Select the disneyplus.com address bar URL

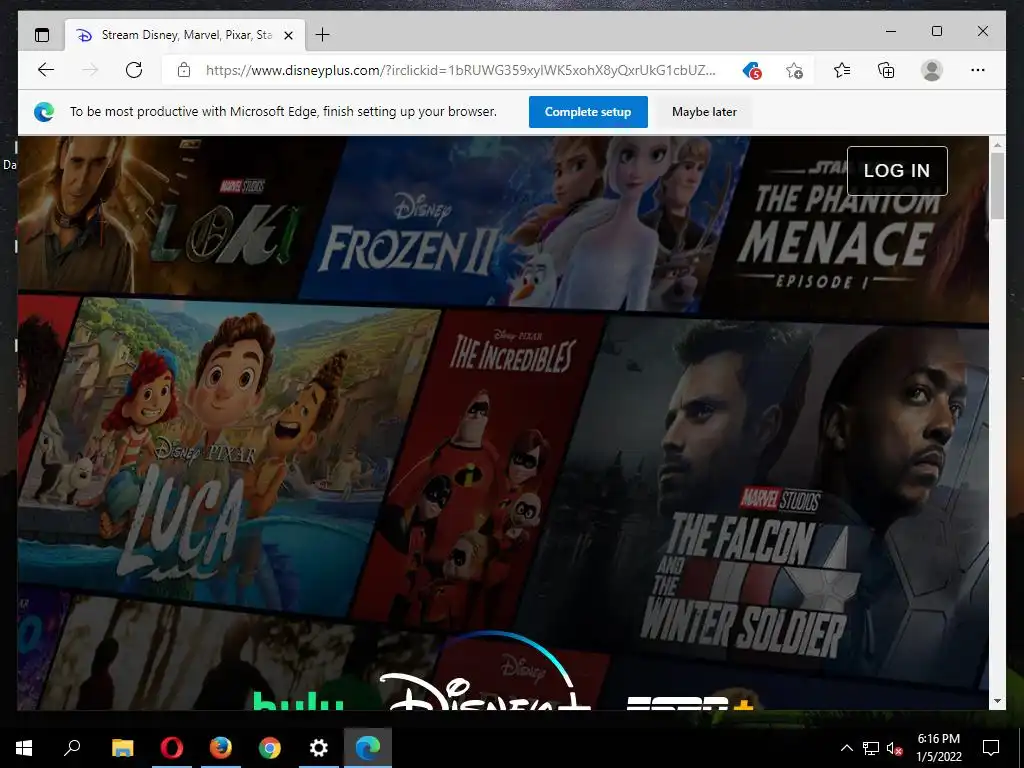460,70
